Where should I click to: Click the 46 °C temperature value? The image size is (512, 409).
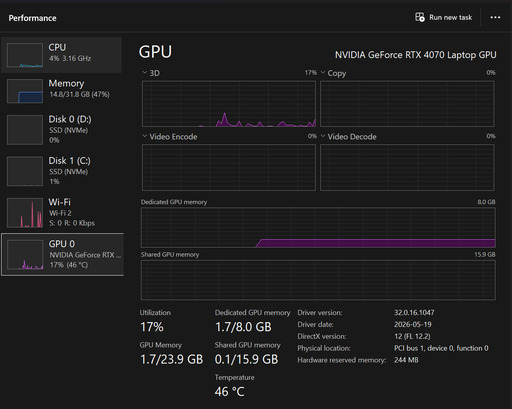[x=230, y=392]
